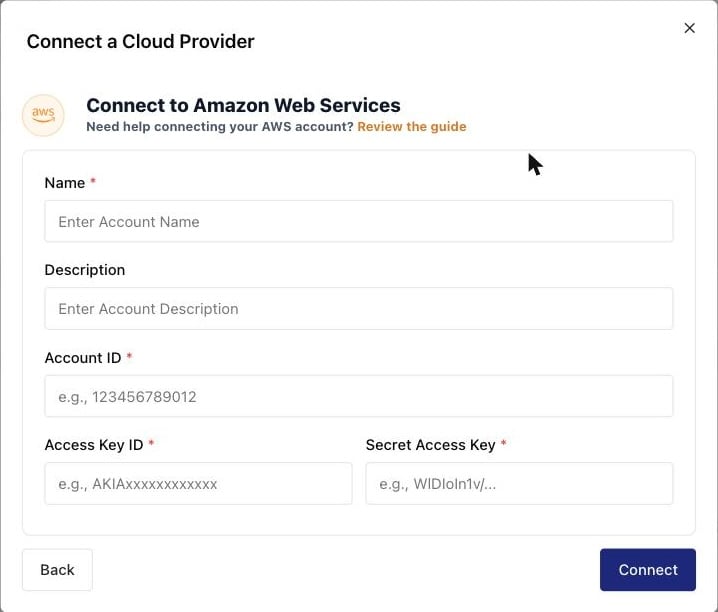Submit the form with Connect button
Viewport: 718px width, 612px height.
pos(648,570)
